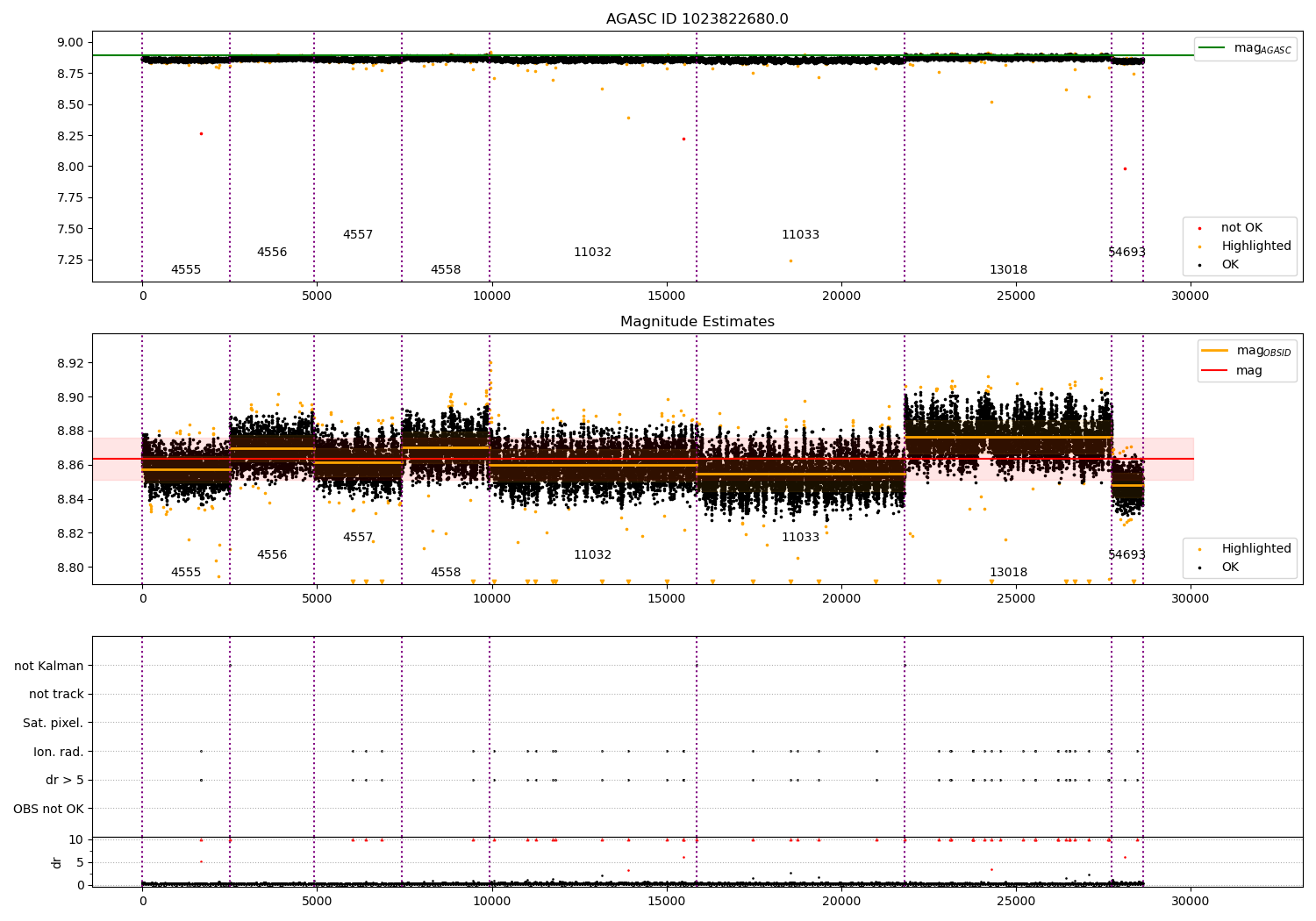The width and height of the screenshot is (1316, 921).
Task: Click OBSID label 4556 in the top plot
Action: pos(272,253)
